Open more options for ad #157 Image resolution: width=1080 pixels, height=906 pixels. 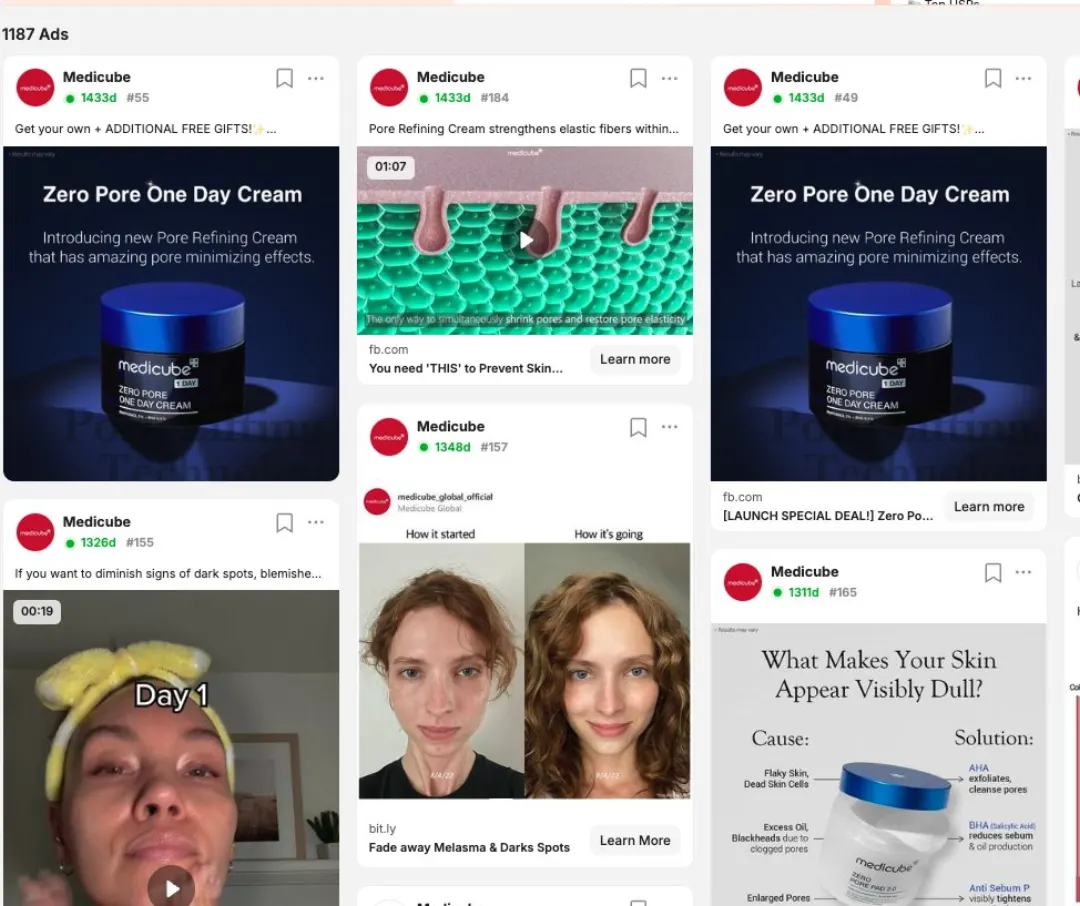coord(669,427)
